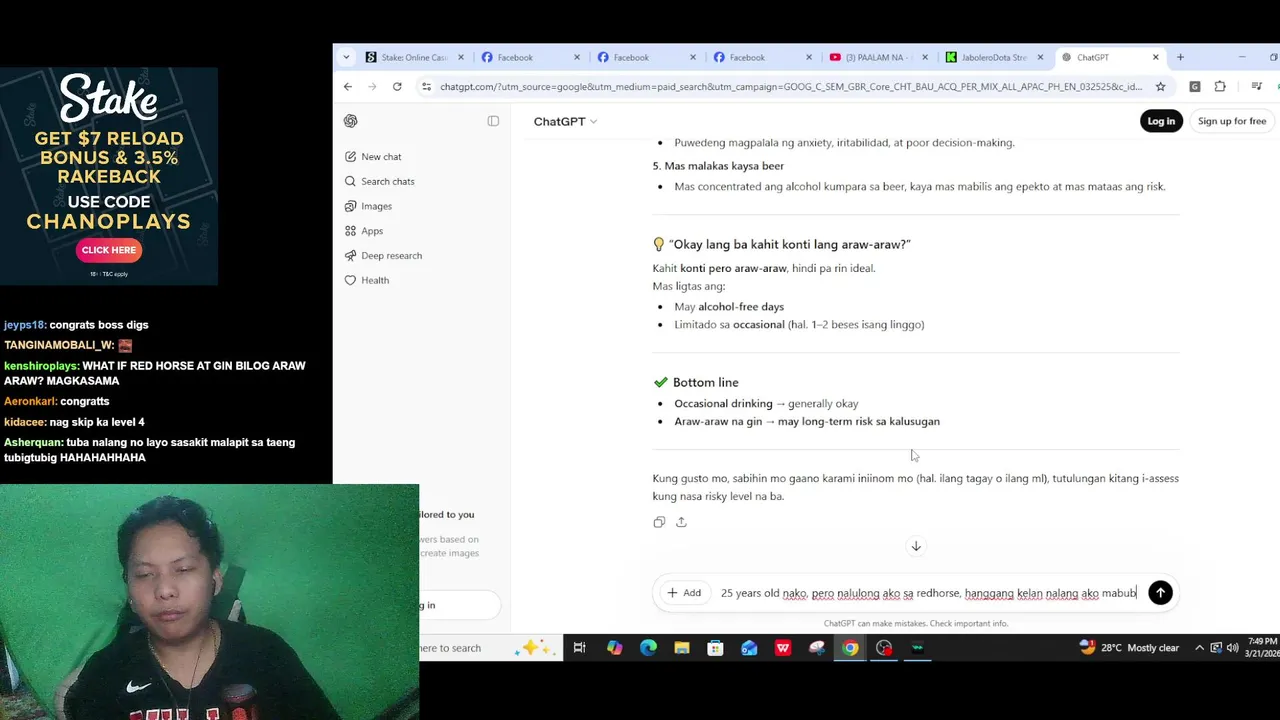Launch Microsoft Edge from taskbar
The image size is (1280, 720).
[x=648, y=648]
